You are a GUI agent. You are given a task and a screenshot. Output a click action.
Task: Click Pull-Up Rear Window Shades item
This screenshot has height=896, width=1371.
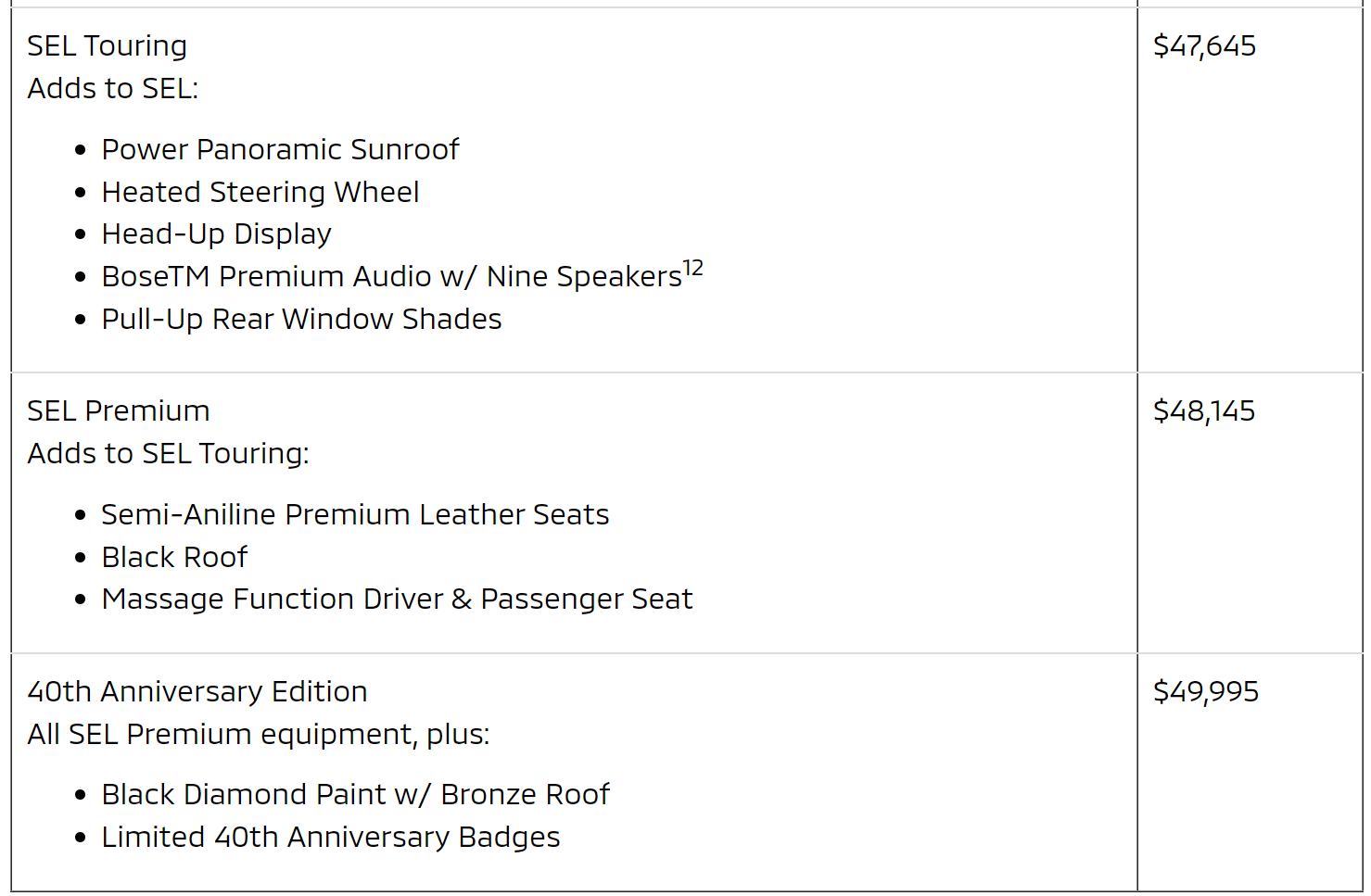[x=301, y=319]
